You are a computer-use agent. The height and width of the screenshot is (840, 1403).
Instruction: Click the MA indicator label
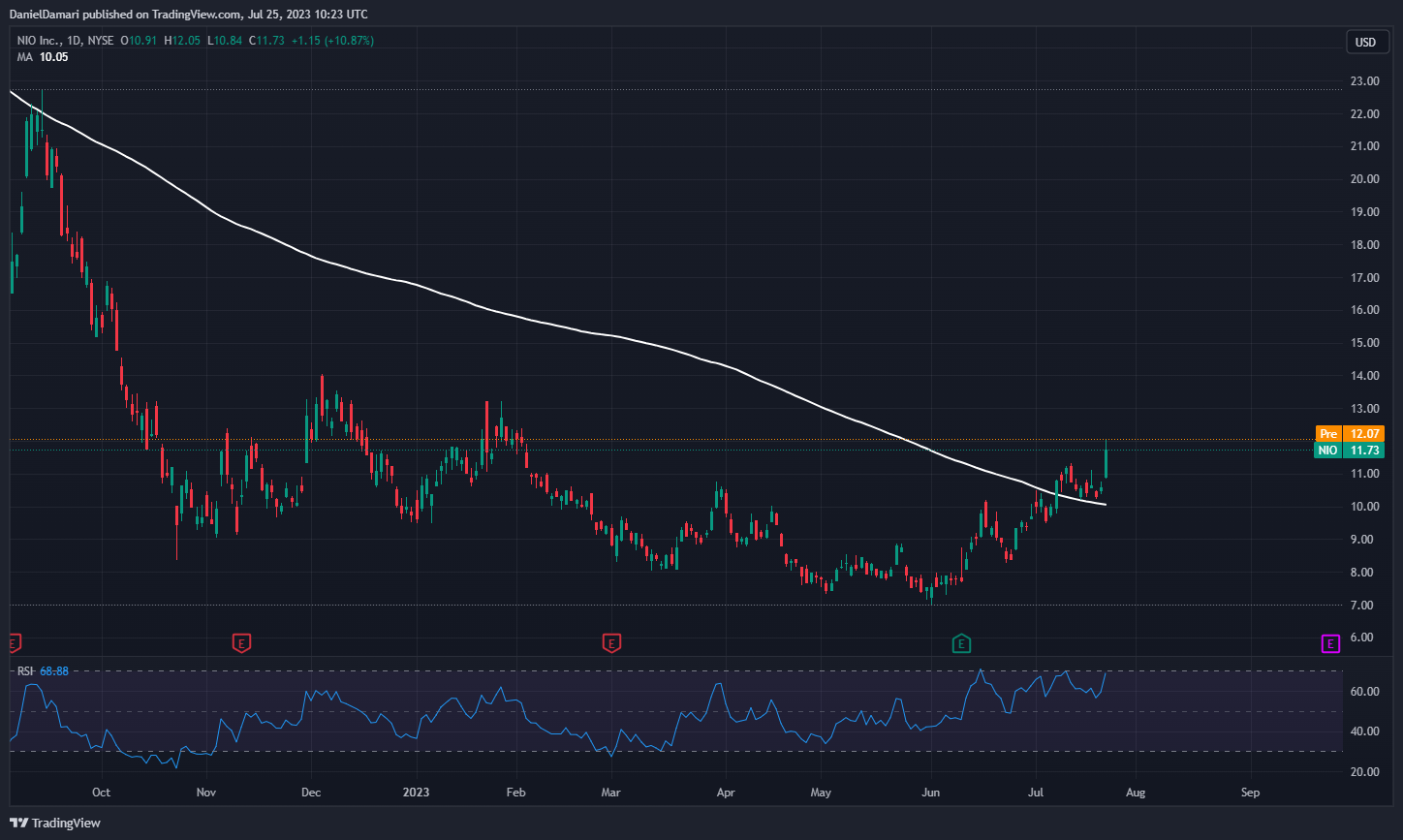click(25, 57)
